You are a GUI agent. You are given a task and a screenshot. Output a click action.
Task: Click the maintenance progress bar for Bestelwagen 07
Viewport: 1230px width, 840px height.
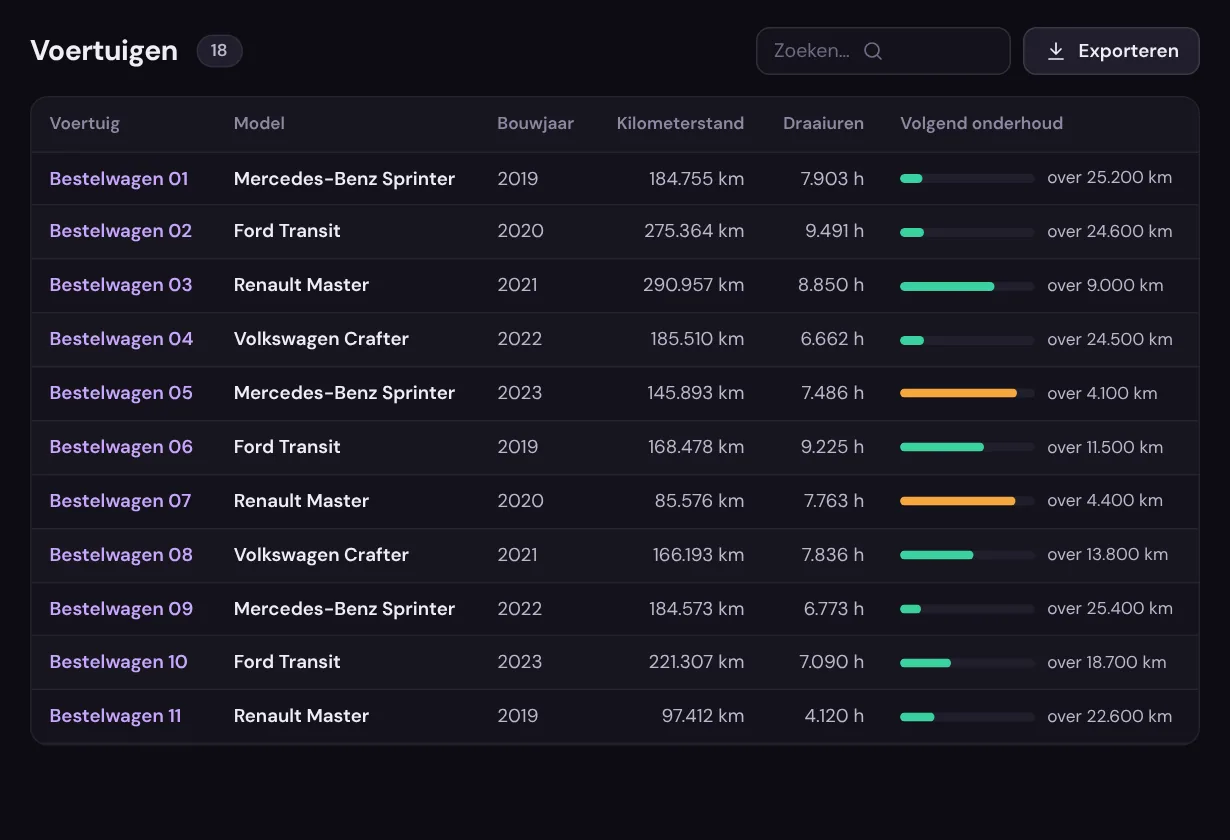point(967,501)
